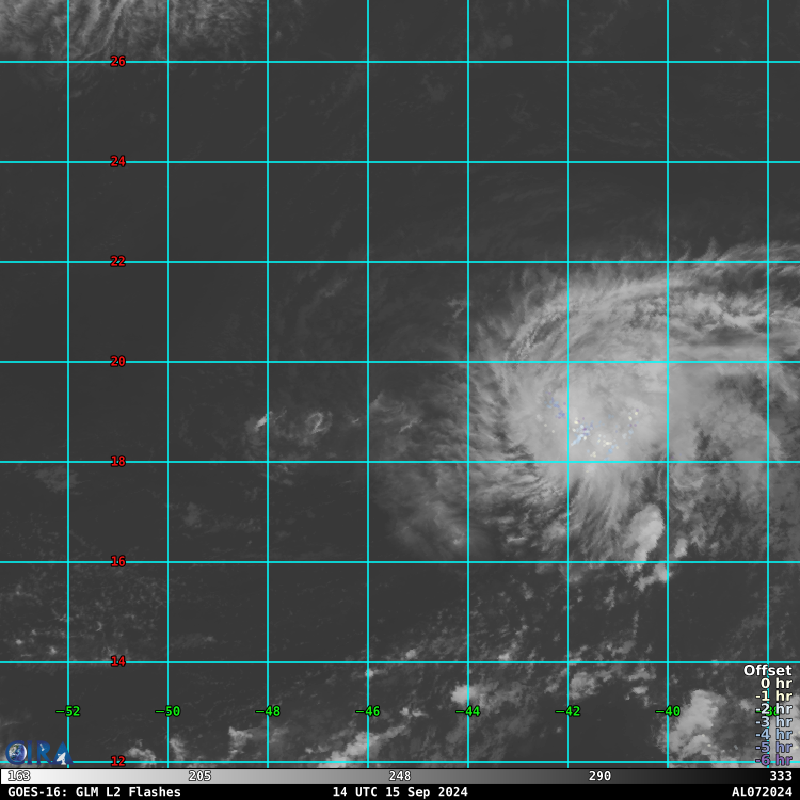
Task: Click the -5 hr offset legend entry
Action: pyautogui.click(x=773, y=747)
